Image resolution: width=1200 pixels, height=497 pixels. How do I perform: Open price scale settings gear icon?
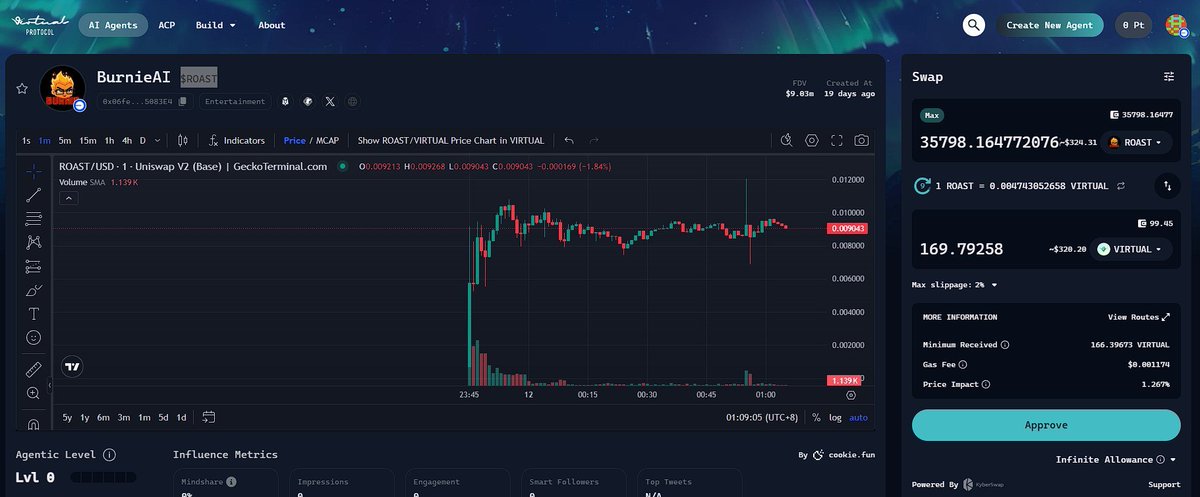click(x=851, y=395)
